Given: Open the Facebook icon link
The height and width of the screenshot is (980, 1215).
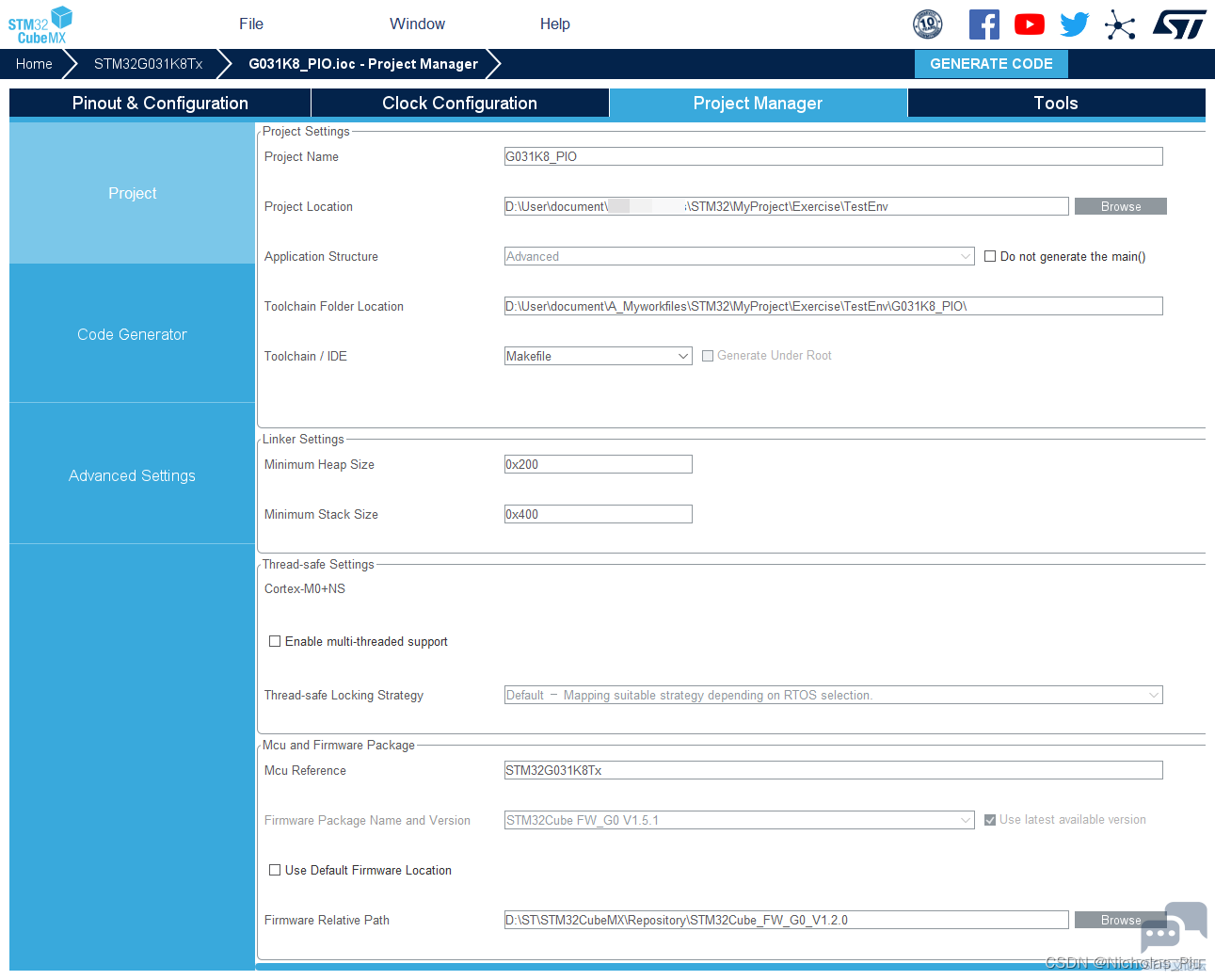Looking at the screenshot, I should tap(984, 24).
